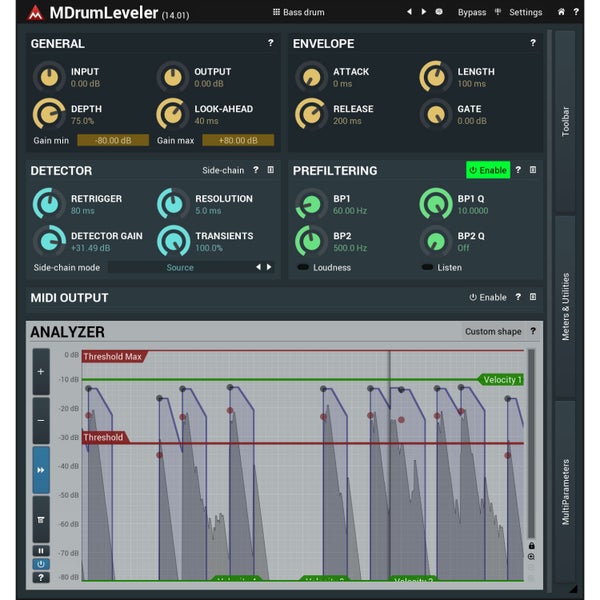Clear the analyzer with trash button

41,519
